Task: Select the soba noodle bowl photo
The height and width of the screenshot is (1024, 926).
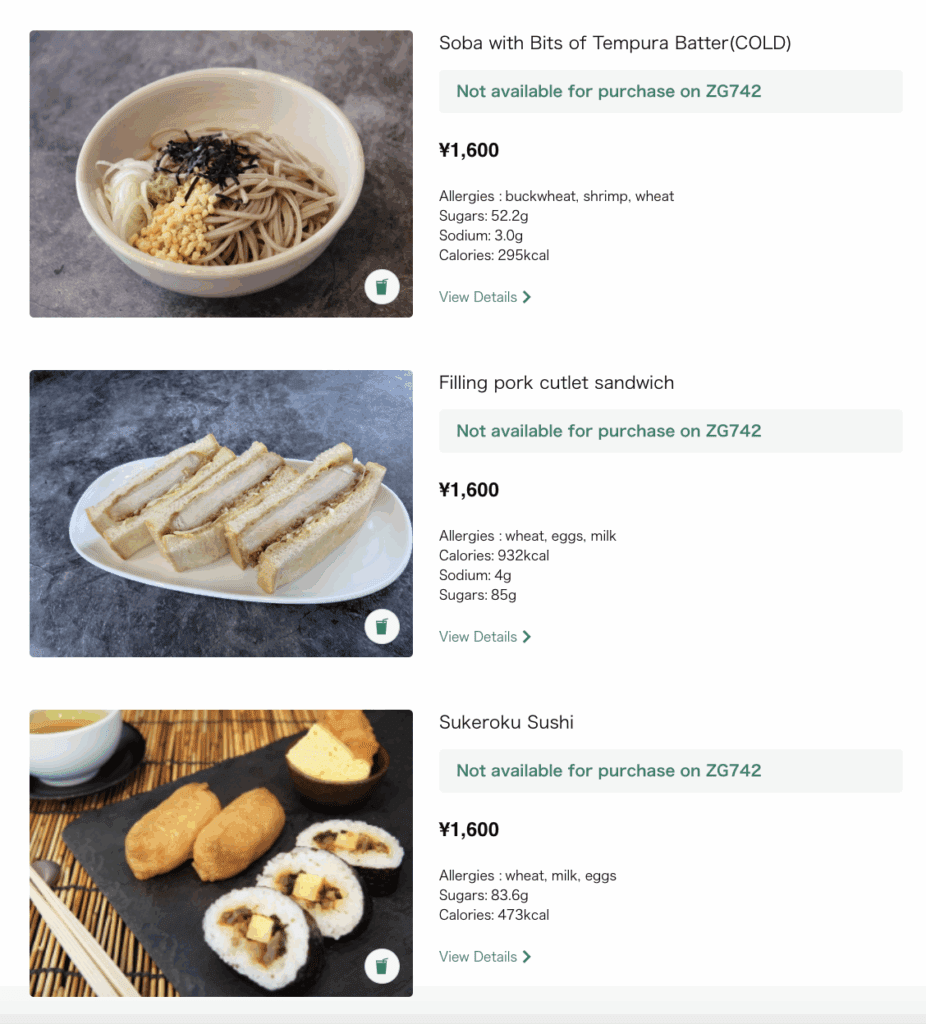Action: pyautogui.click(x=221, y=174)
